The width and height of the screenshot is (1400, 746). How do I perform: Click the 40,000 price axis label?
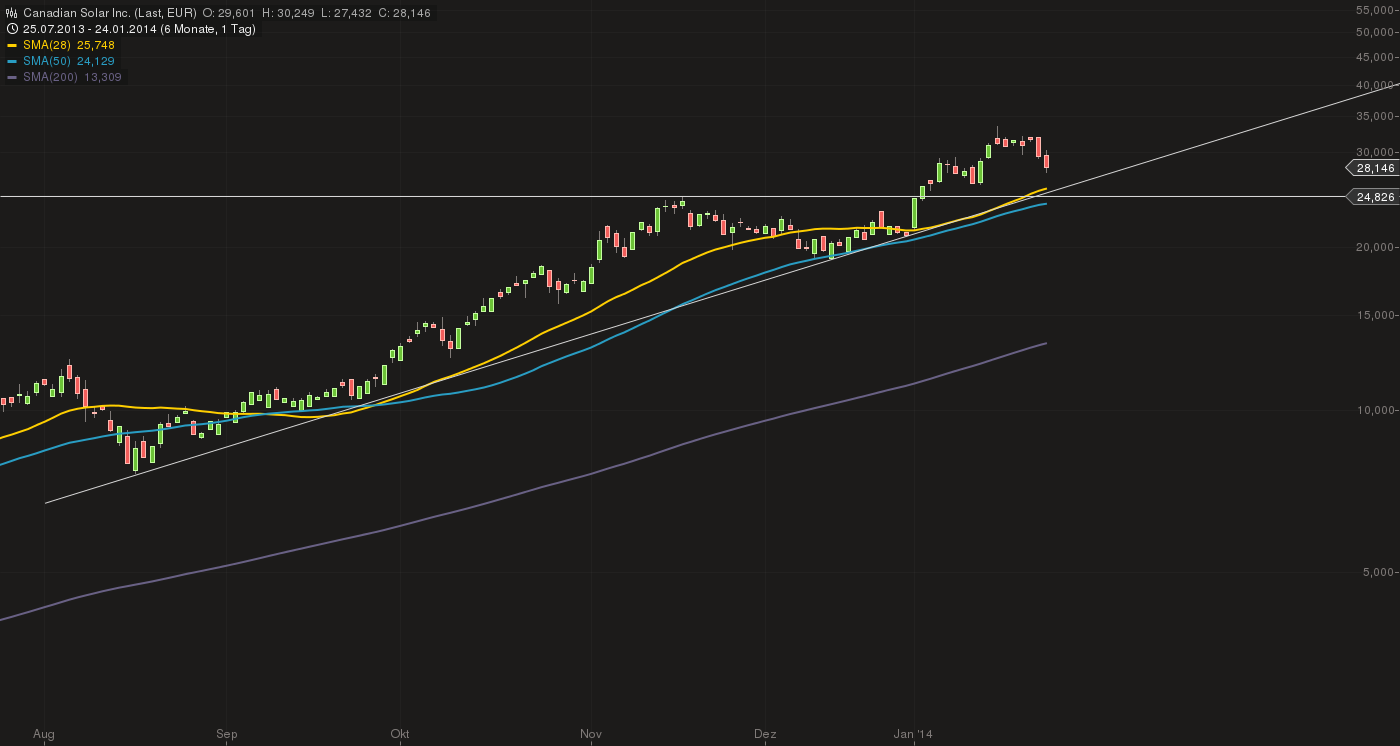click(x=1377, y=85)
